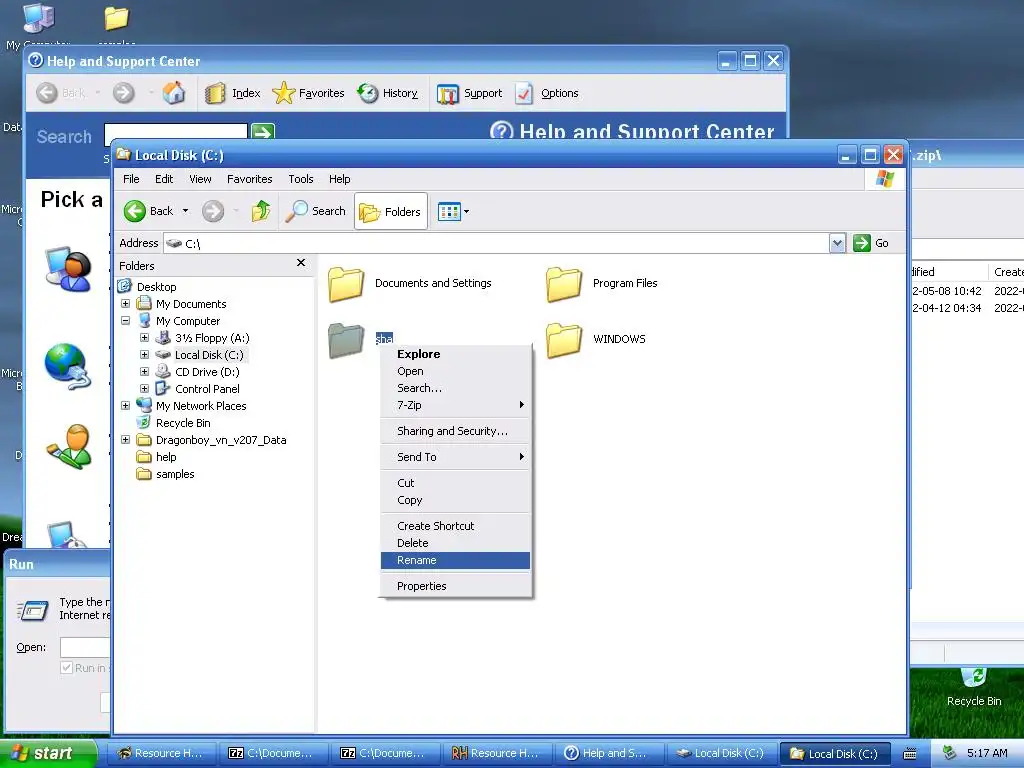
Task: Open the address bar dropdown arrow
Action: coord(837,243)
